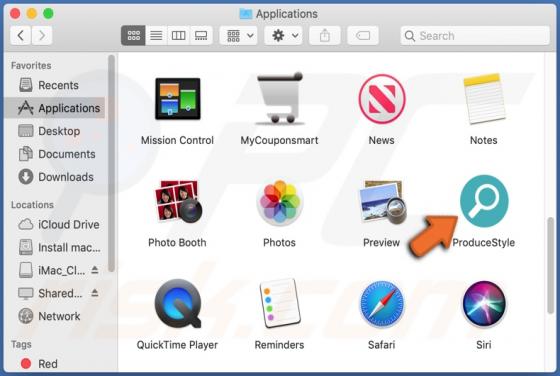Open the Mission Control app icon
Image resolution: width=560 pixels, height=376 pixels.
click(x=178, y=99)
